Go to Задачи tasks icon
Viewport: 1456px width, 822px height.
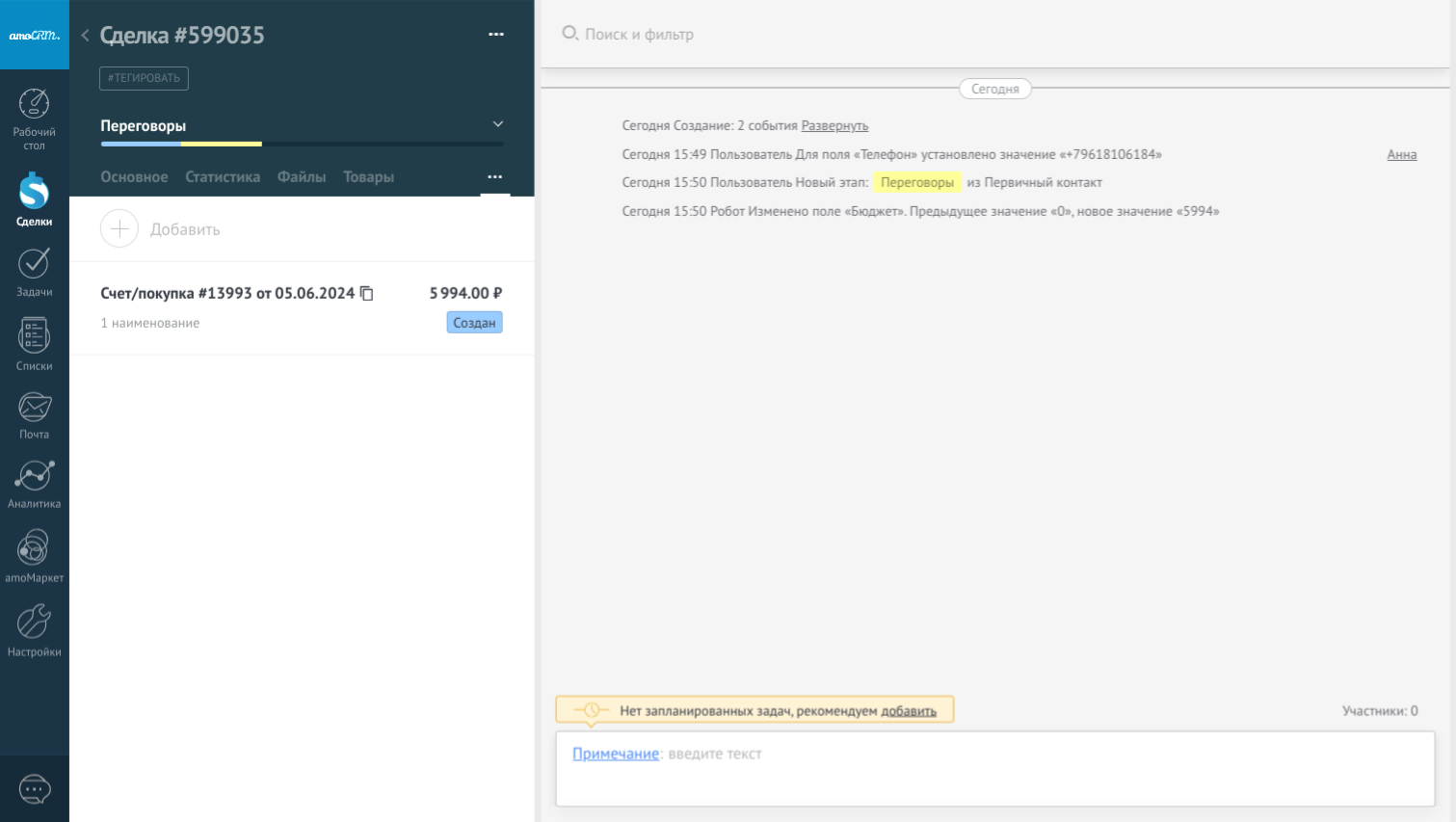(x=34, y=264)
